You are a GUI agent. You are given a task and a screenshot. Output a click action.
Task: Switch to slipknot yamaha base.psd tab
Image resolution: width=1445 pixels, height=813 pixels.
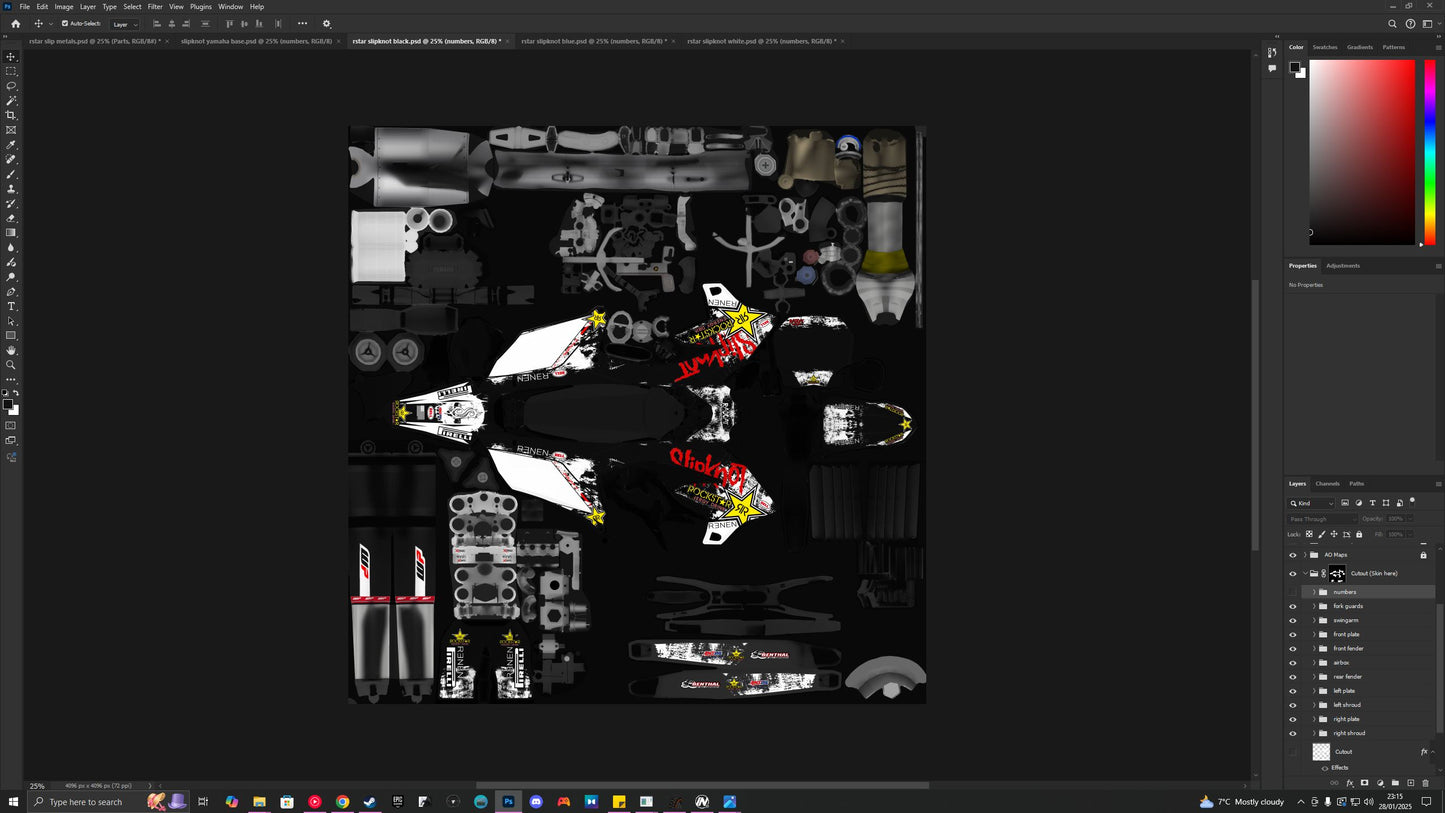(256, 42)
